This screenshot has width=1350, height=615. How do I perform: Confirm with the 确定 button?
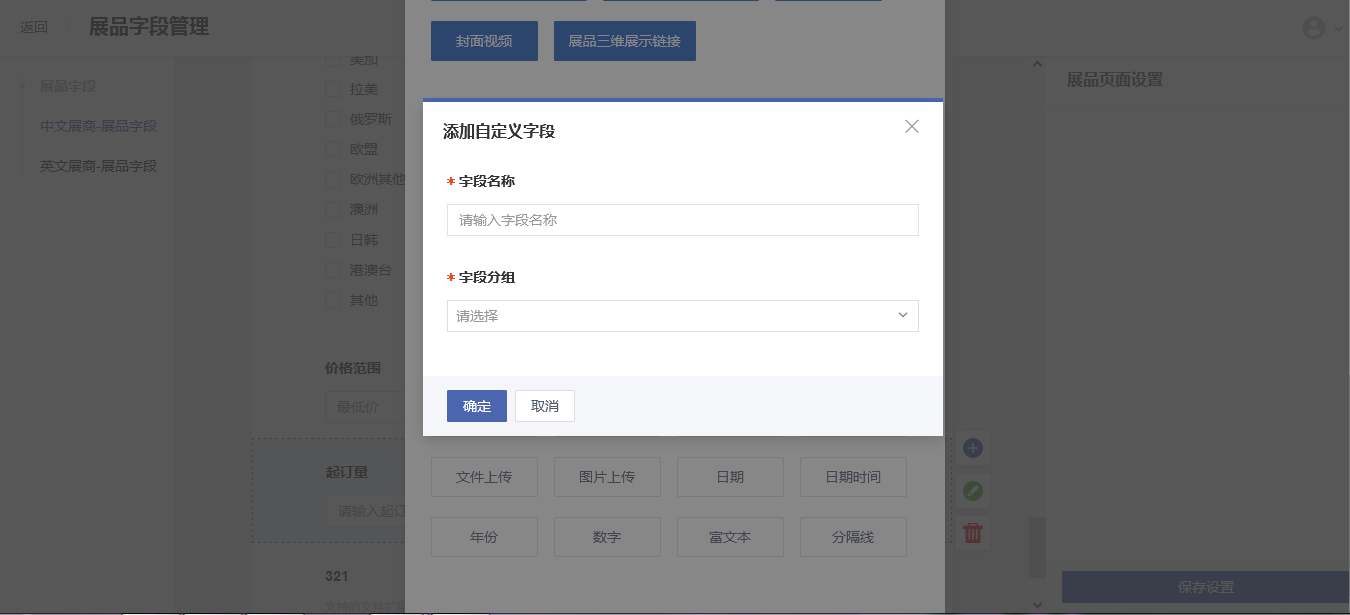(x=477, y=406)
